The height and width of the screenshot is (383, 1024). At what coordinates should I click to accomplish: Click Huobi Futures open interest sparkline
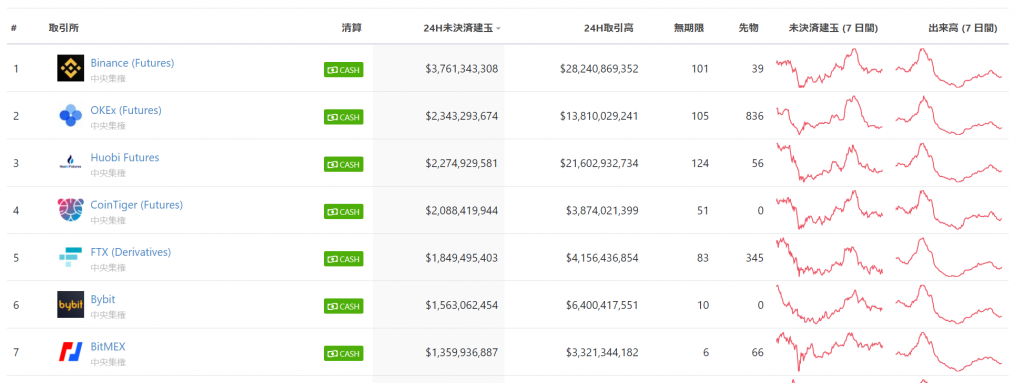pyautogui.click(x=829, y=163)
